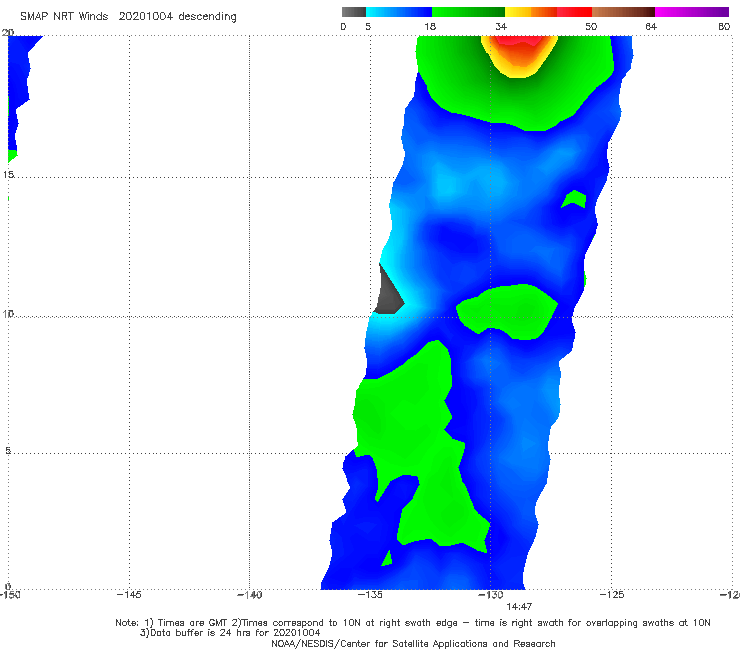Click the red segment of the color scale

click(x=574, y=12)
